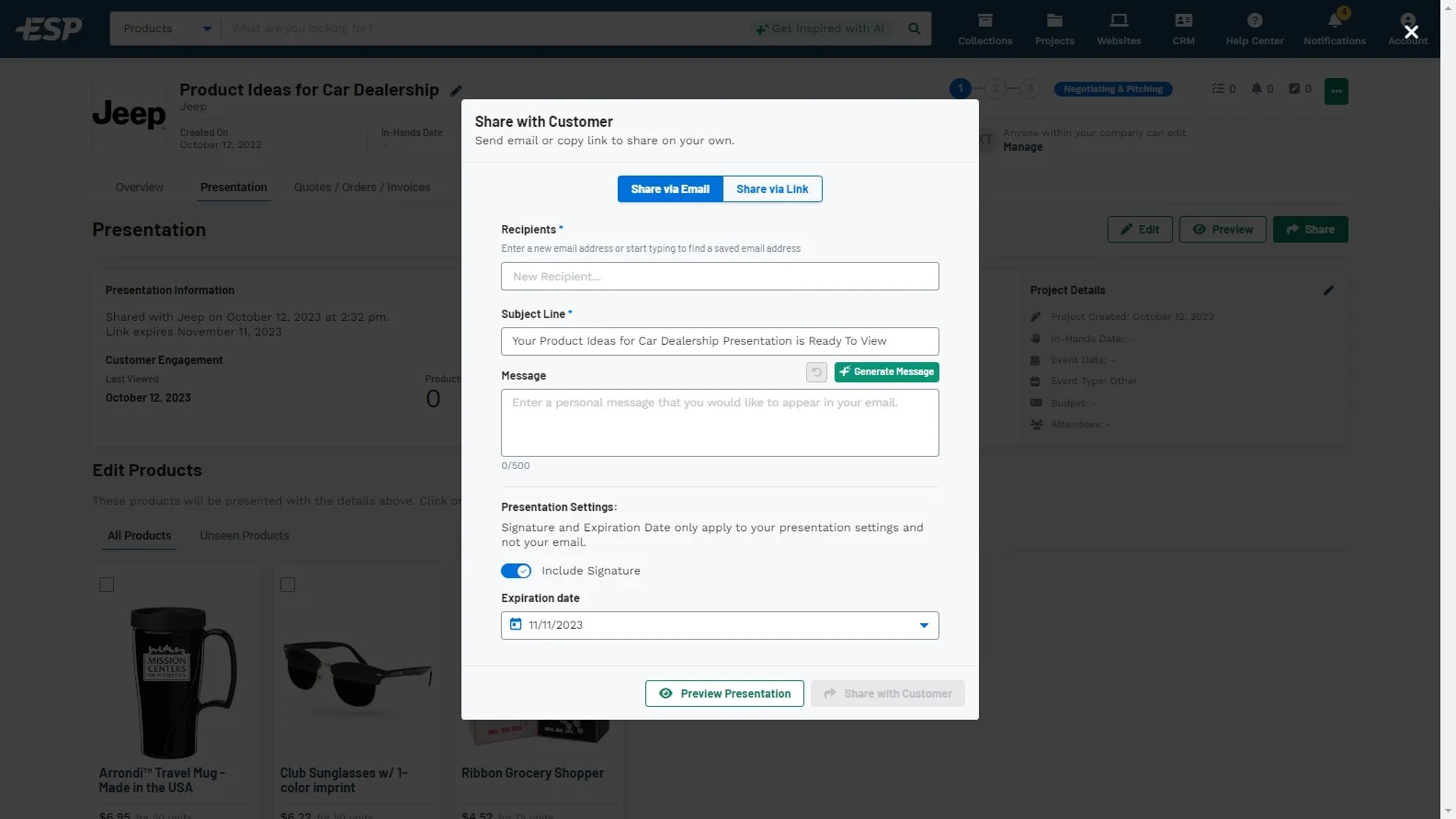This screenshot has width=1456, height=819.
Task: Click the undo message icon button
Action: pos(816,372)
